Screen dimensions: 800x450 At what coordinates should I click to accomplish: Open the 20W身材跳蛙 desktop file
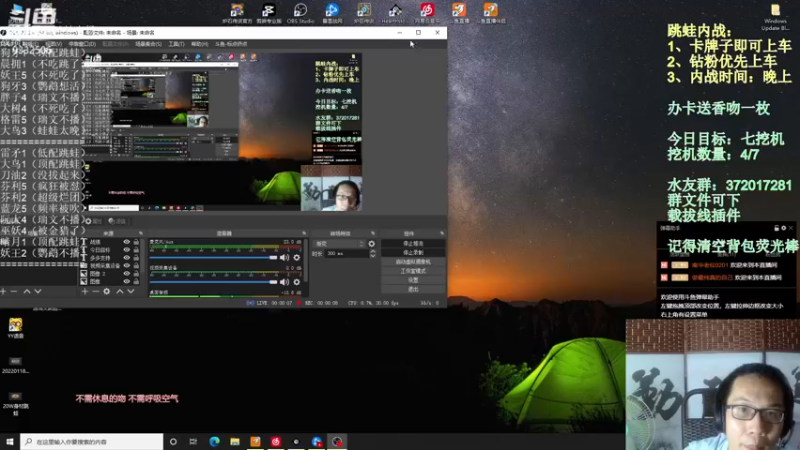point(15,404)
